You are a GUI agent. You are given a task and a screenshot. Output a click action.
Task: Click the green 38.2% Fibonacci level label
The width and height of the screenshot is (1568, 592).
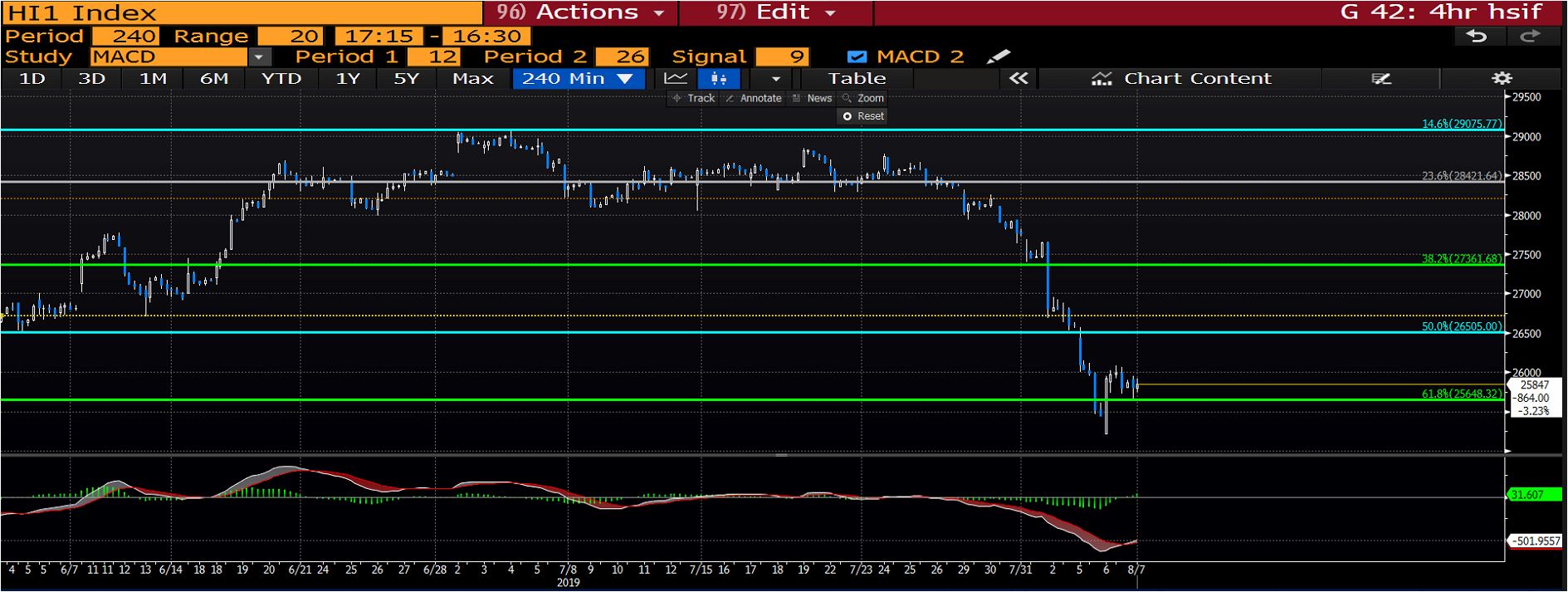(x=1461, y=259)
